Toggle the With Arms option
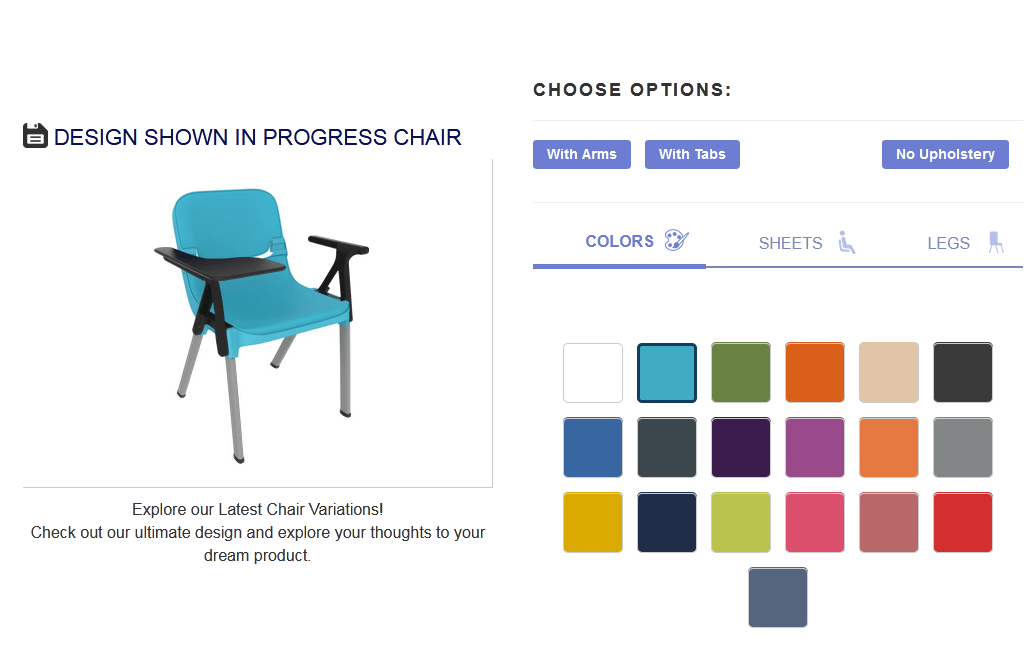Screen dimensions: 1034x656 click(x=581, y=154)
